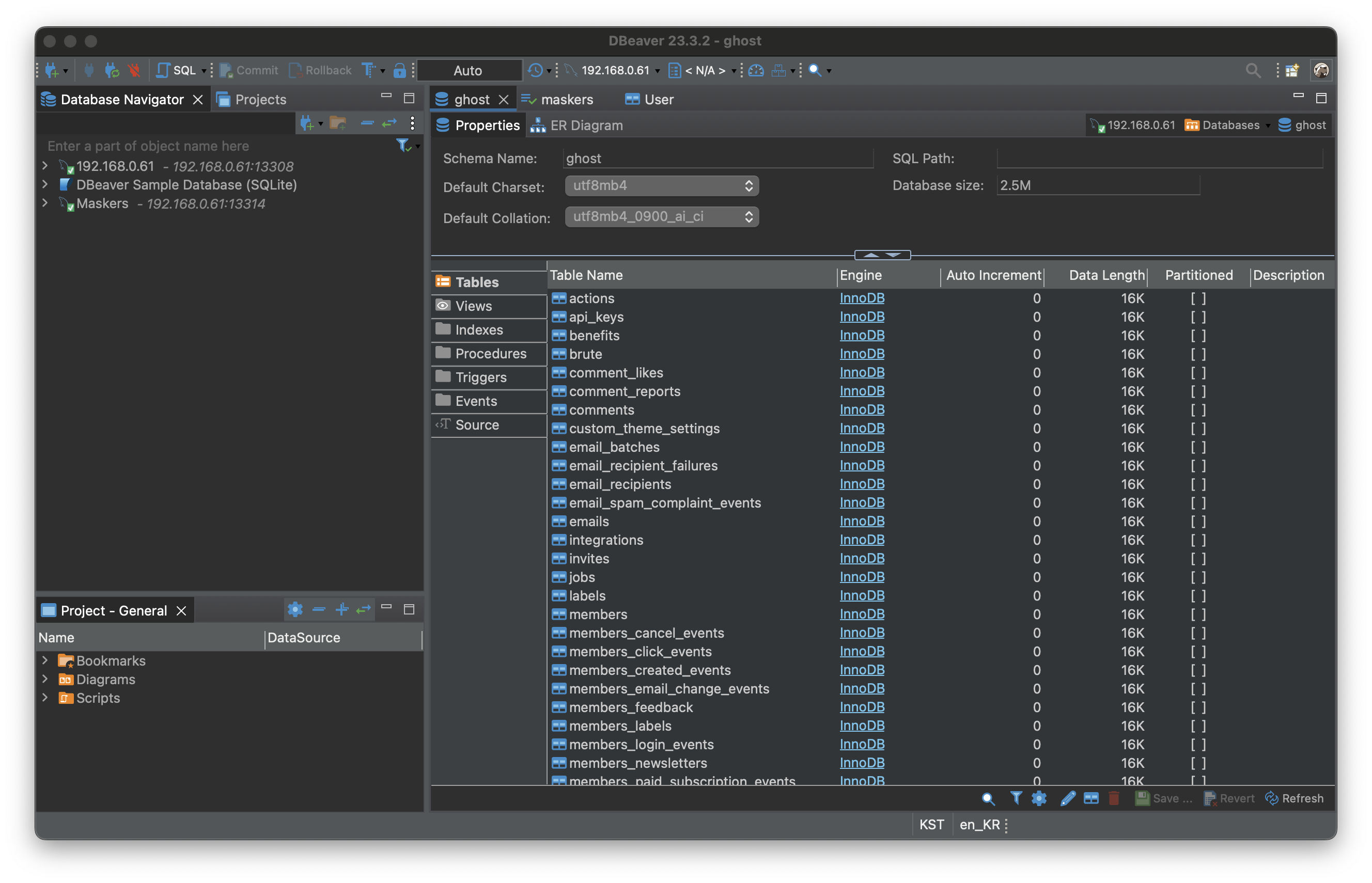Click the New Database Connection plug icon
Screen dimensions: 1372x883
pyautogui.click(x=52, y=71)
